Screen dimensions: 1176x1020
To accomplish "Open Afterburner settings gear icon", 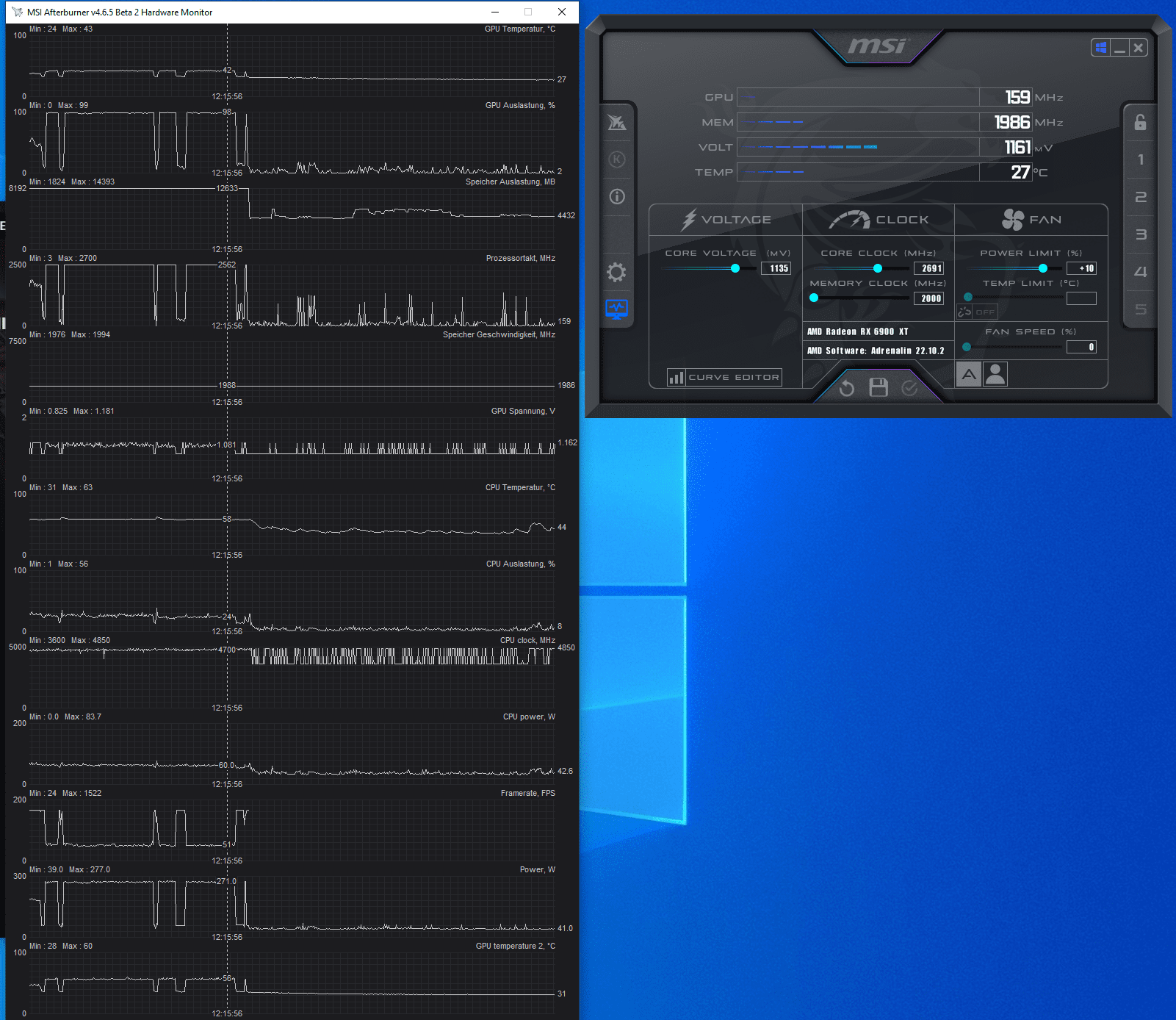I will coord(616,273).
